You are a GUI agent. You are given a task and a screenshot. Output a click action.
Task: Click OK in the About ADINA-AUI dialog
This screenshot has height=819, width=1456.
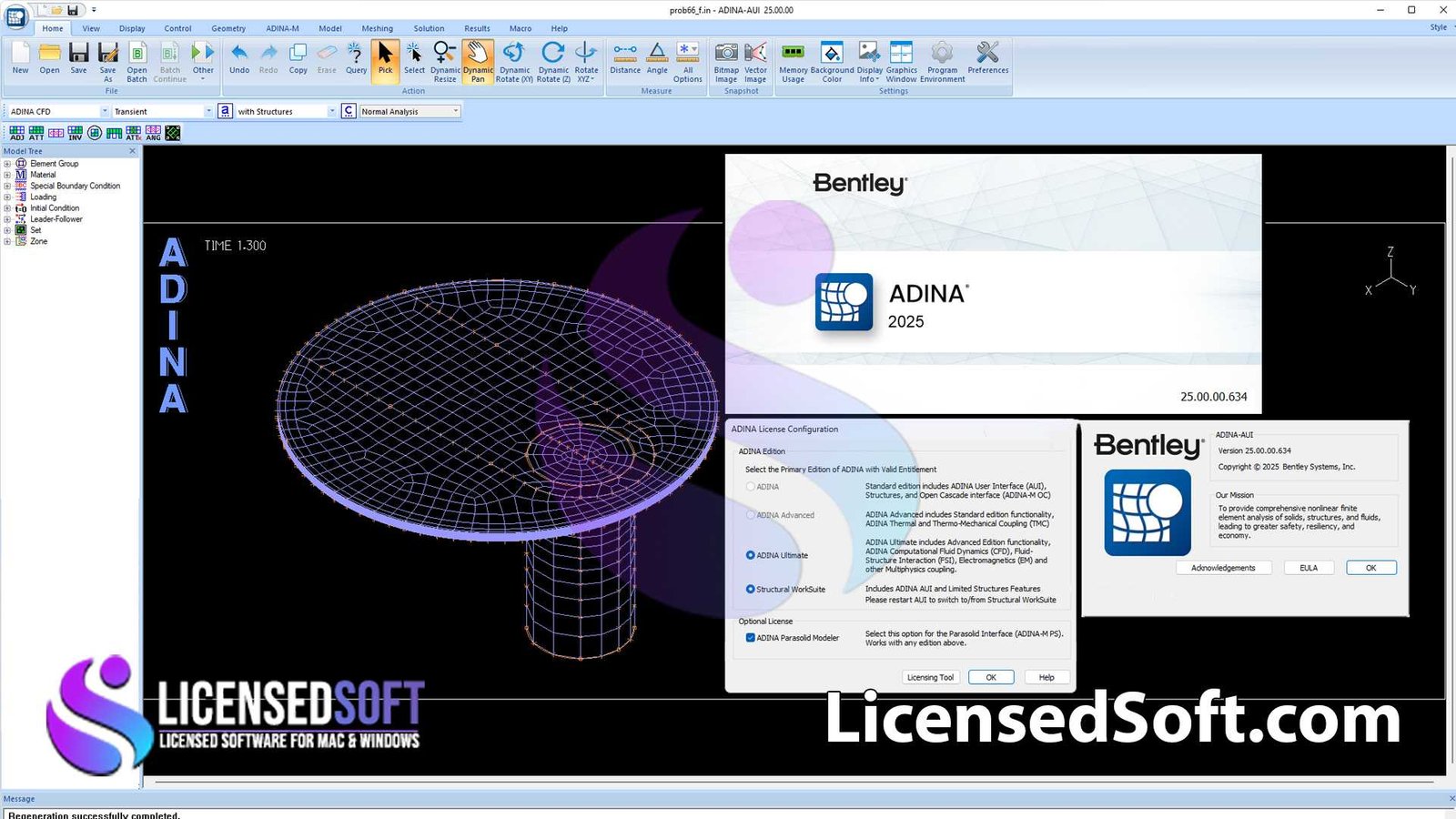tap(1370, 568)
